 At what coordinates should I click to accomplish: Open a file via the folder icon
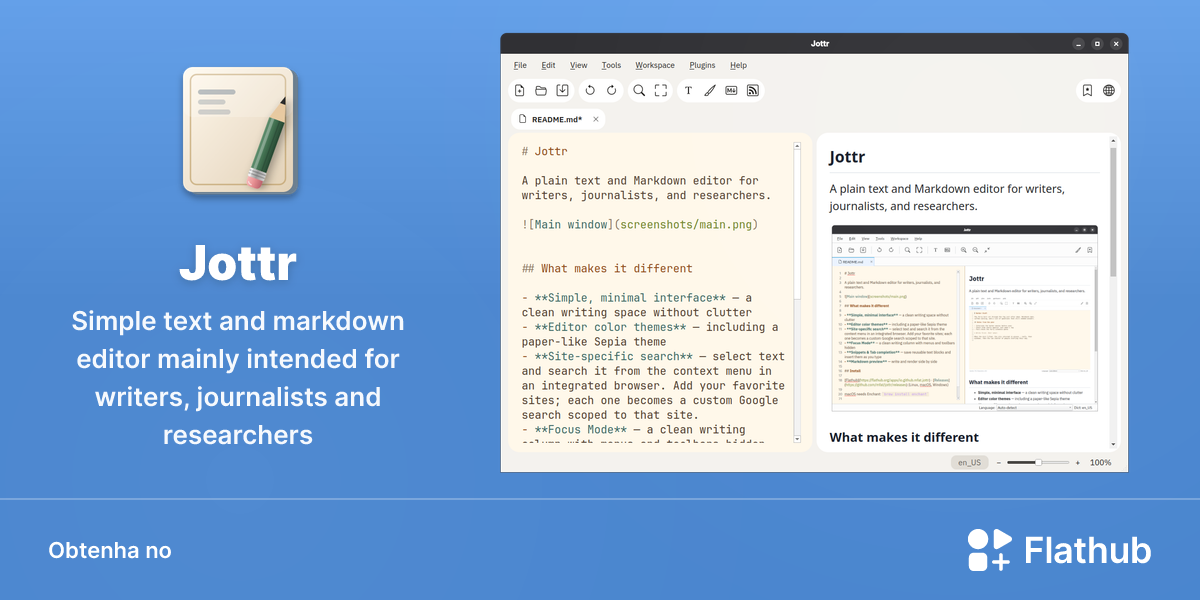(x=541, y=90)
